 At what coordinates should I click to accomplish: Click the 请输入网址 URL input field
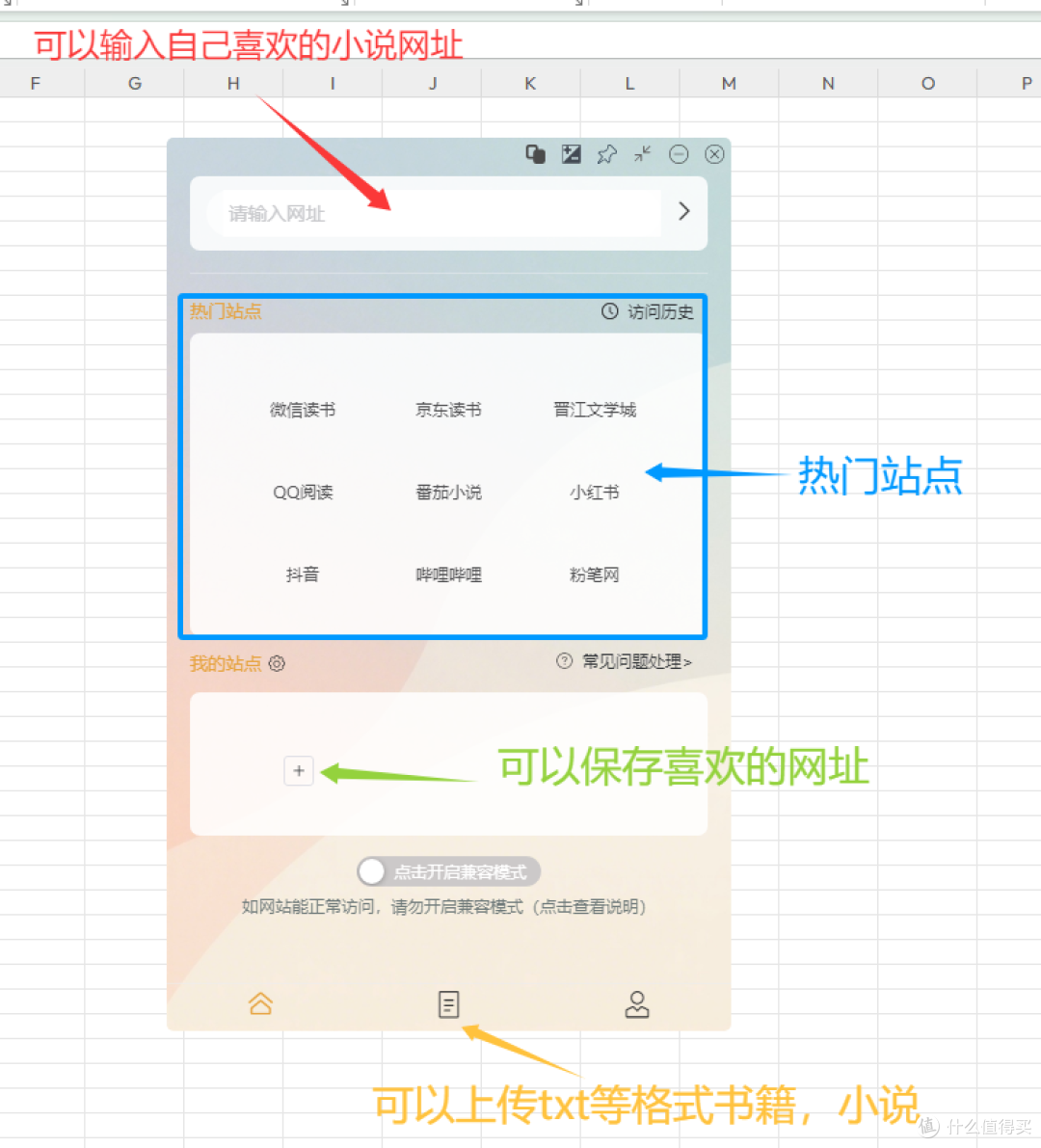434,213
